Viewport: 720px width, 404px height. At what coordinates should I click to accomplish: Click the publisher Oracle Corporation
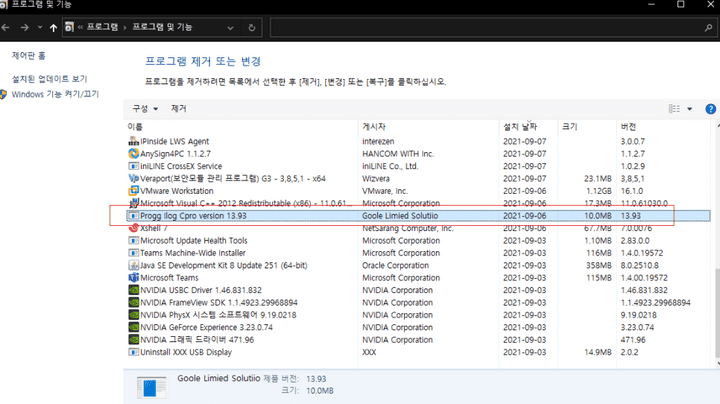coord(395,265)
